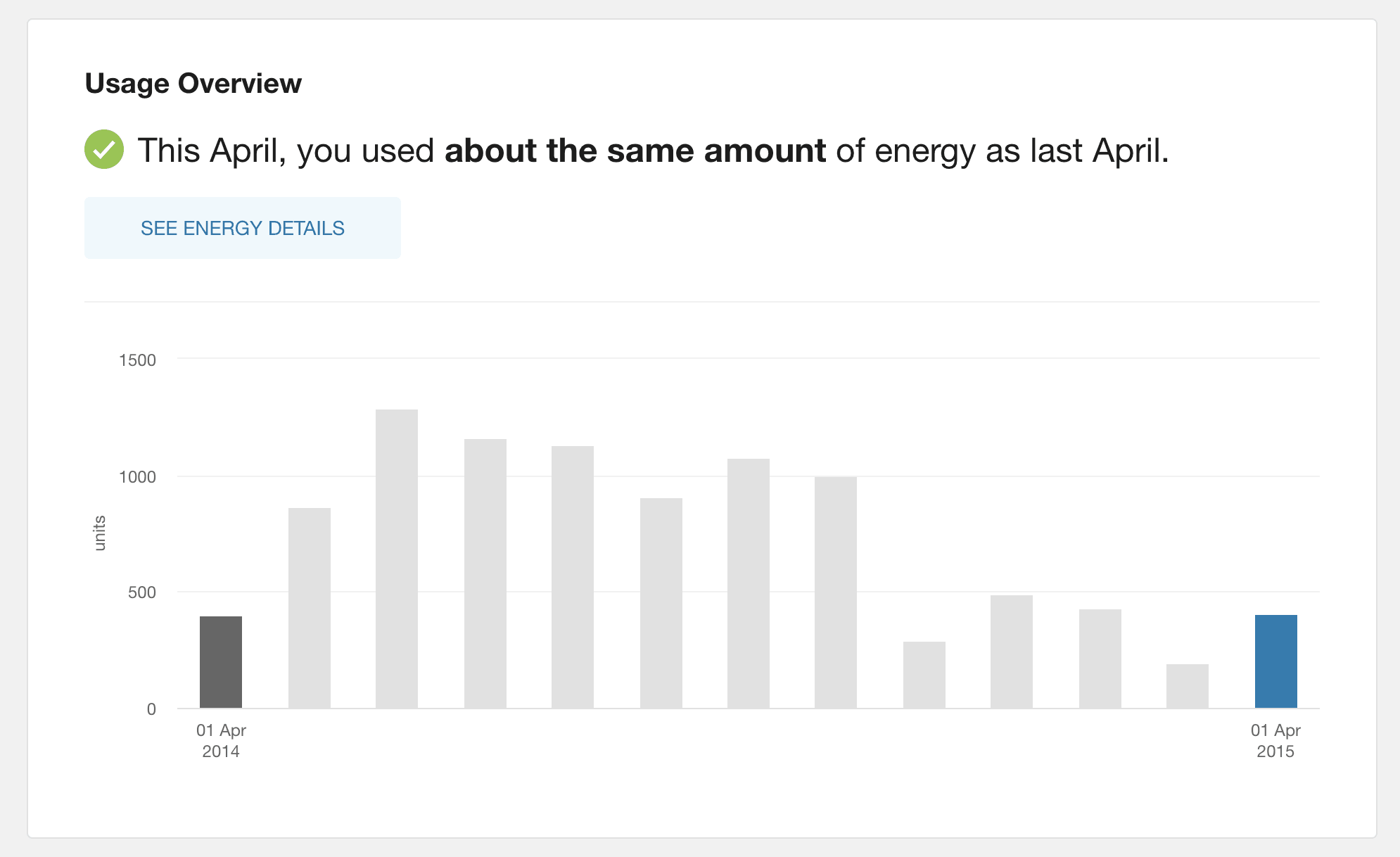This screenshot has width=1400, height=857.
Task: Click the 01 Apr 2014 axis label
Action: coord(221,741)
